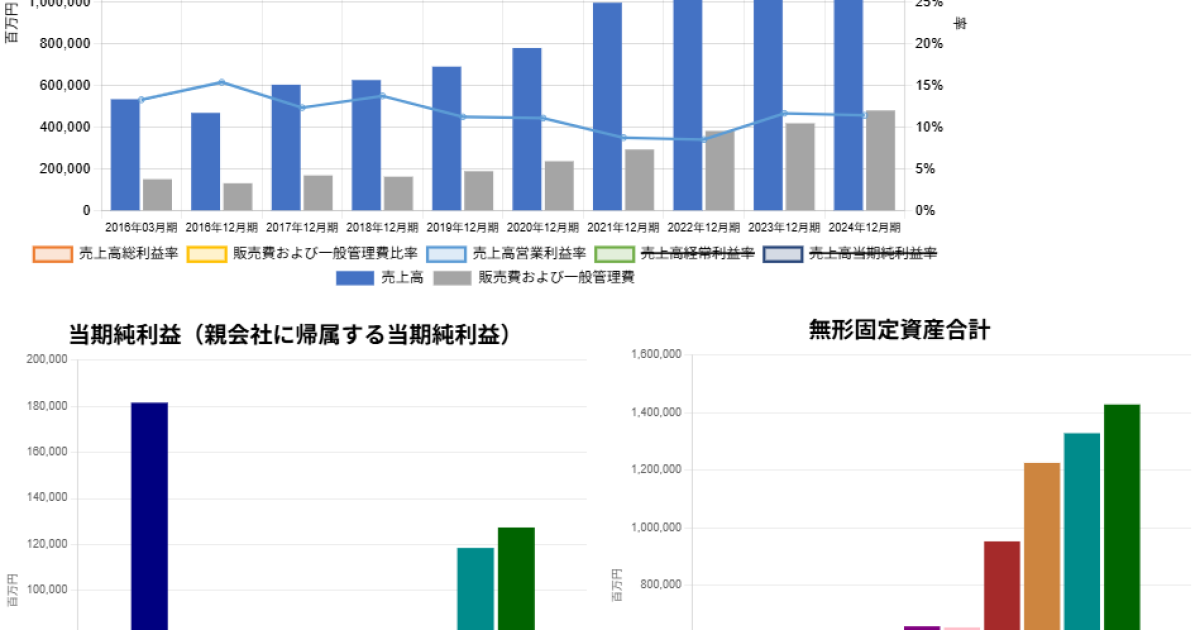Show the 売上高経常利益率 legend series
This screenshot has width=1200, height=630.
(674, 255)
